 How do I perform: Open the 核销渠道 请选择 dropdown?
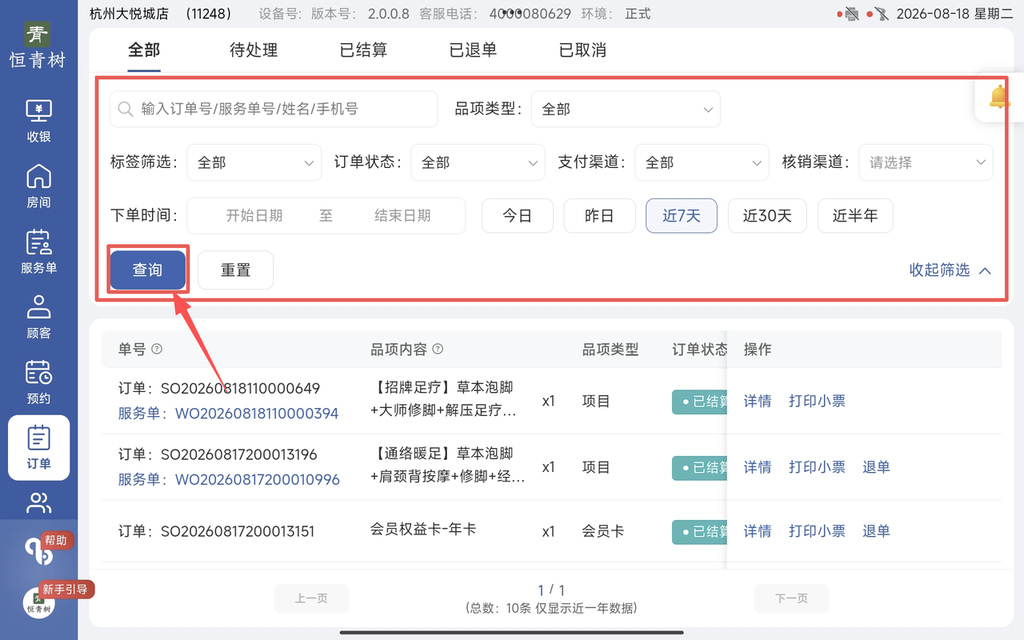click(x=925, y=163)
